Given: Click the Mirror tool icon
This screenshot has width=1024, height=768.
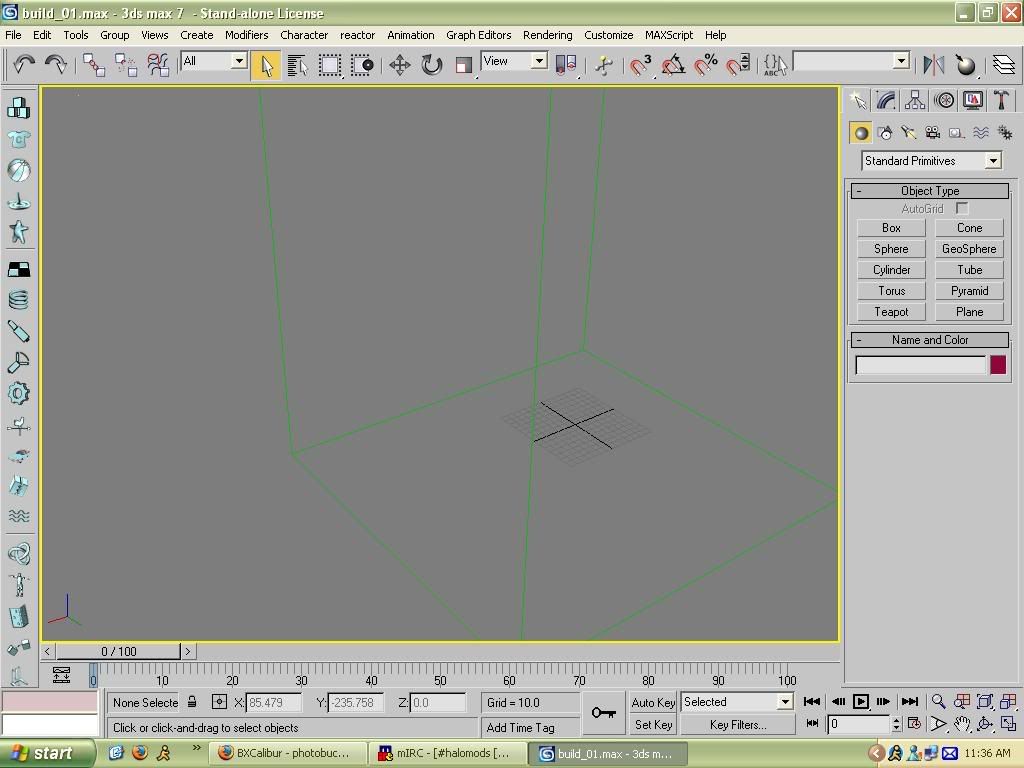Looking at the screenshot, I should click(934, 65).
